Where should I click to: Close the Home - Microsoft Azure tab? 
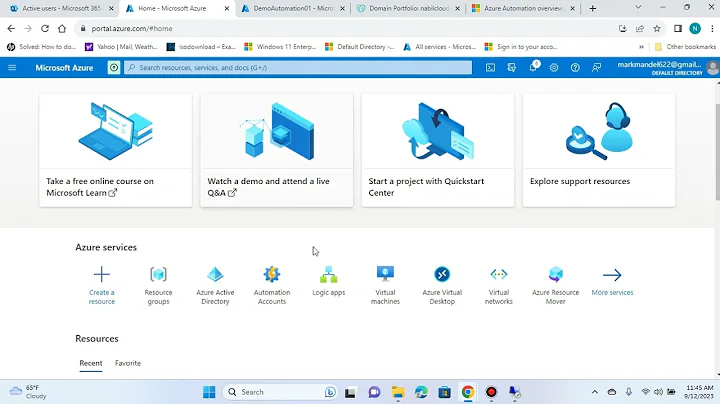pyautogui.click(x=226, y=8)
